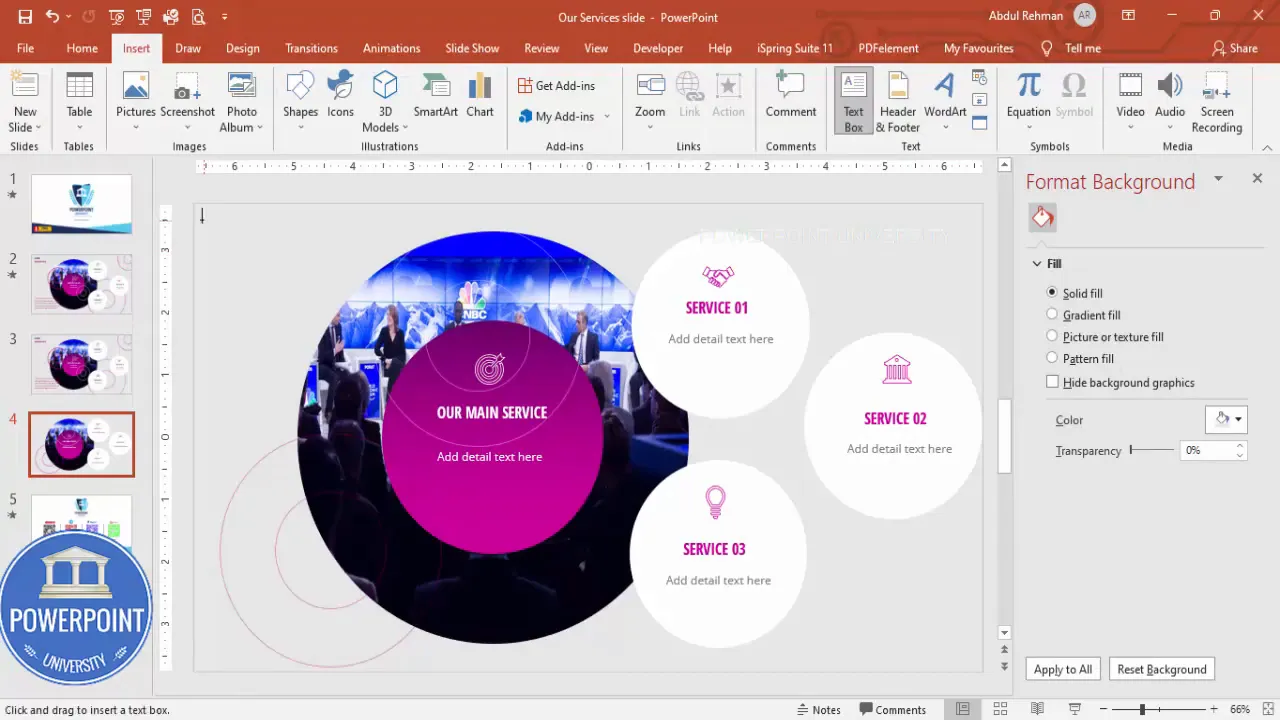Fit slide to current window

pos(1267,710)
